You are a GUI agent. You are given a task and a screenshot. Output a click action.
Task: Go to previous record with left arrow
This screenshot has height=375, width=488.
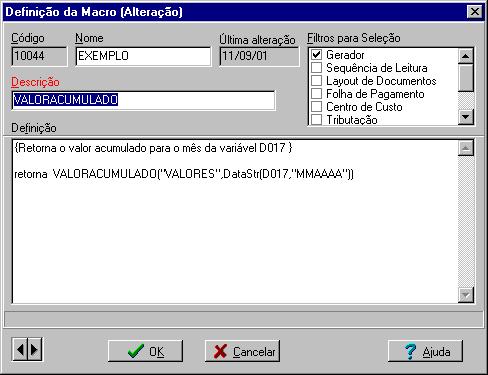tap(20, 349)
